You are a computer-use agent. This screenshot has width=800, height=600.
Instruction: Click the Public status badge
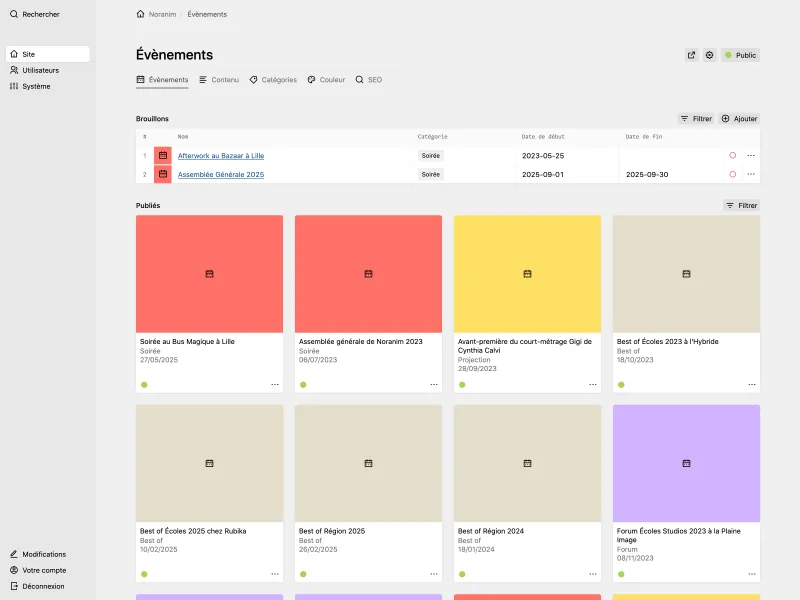coord(741,55)
